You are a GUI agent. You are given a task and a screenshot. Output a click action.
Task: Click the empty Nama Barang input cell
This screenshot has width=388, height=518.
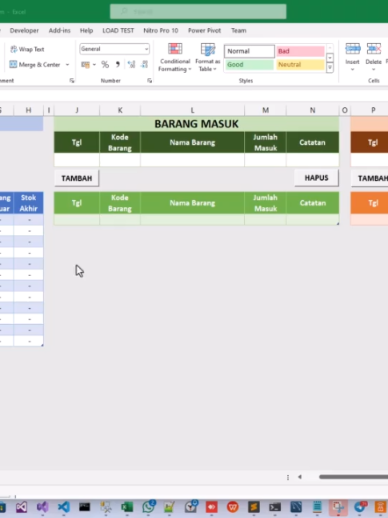coord(192,160)
